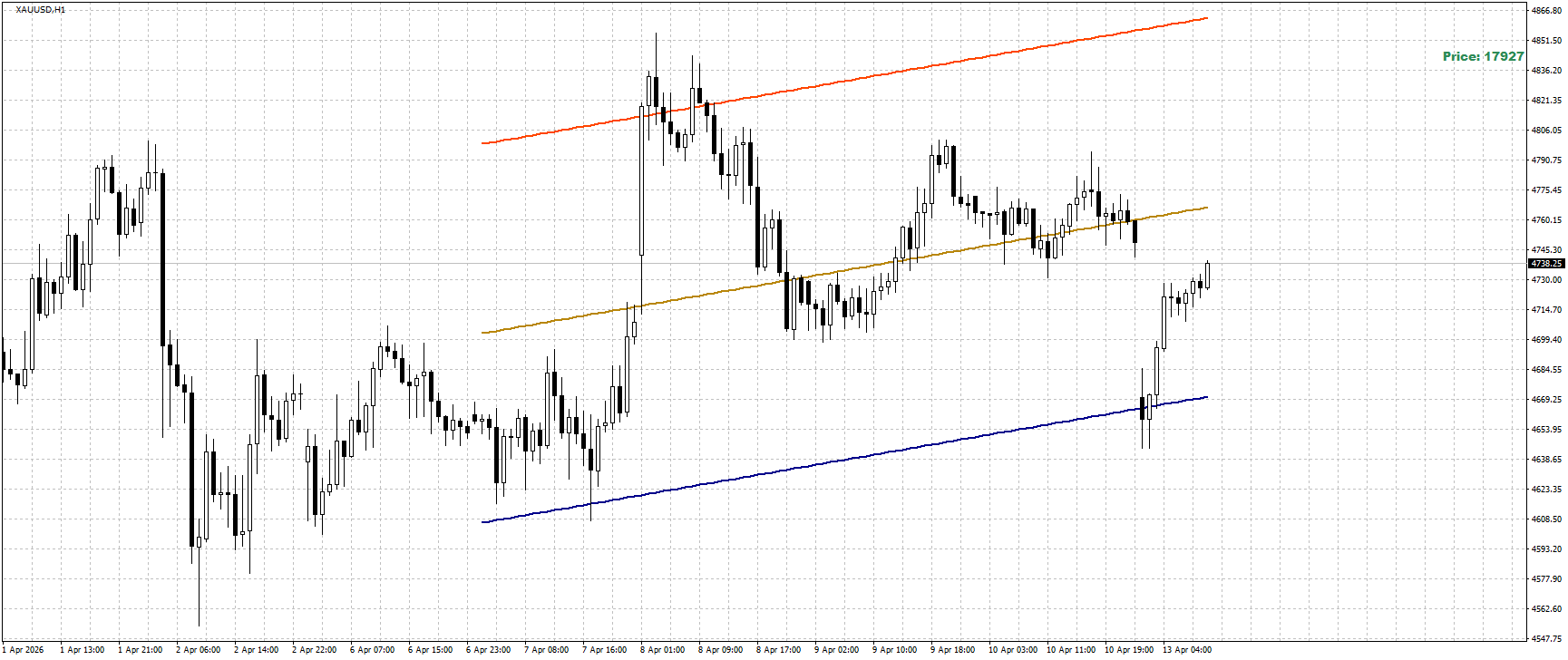1568x660 pixels.
Task: Click the '1 Apr 21:00' time label
Action: coord(141,650)
